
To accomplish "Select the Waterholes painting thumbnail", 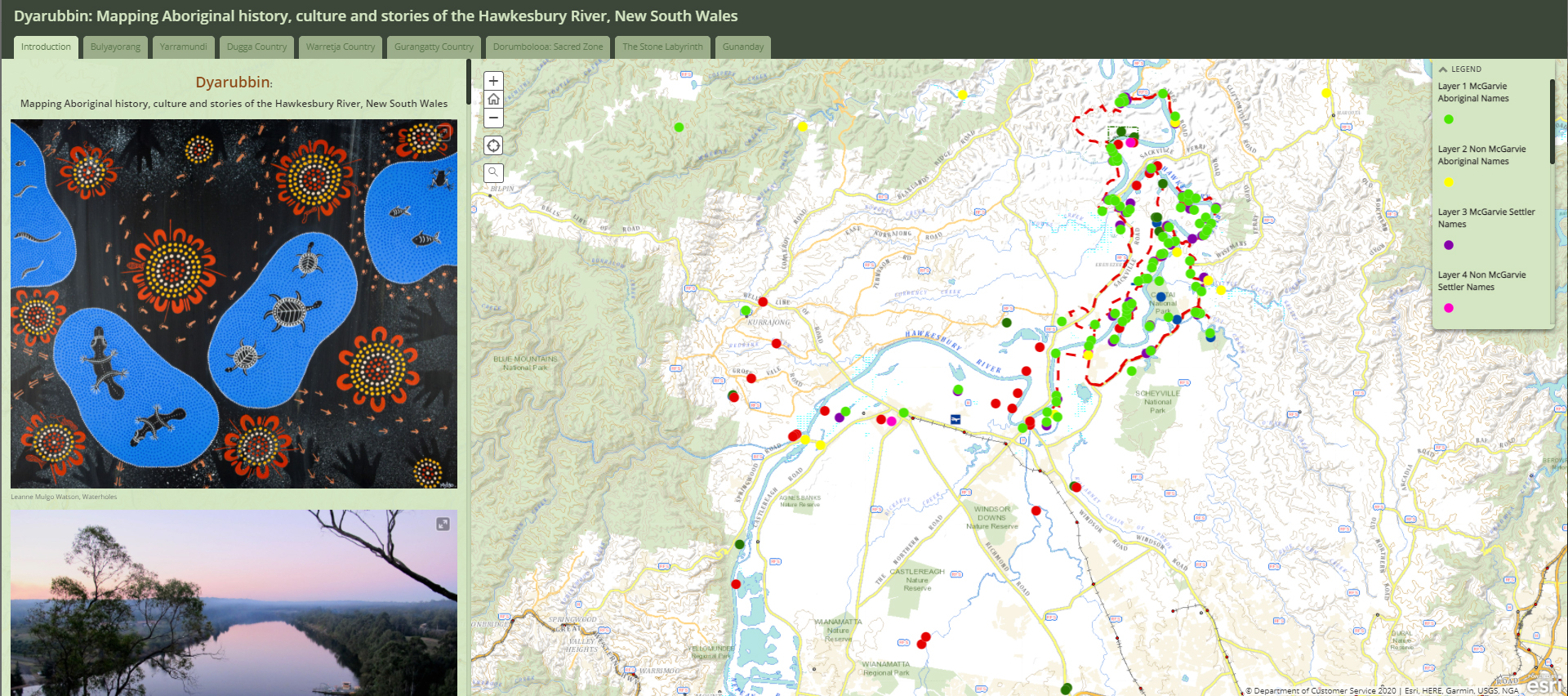I will 234,304.
